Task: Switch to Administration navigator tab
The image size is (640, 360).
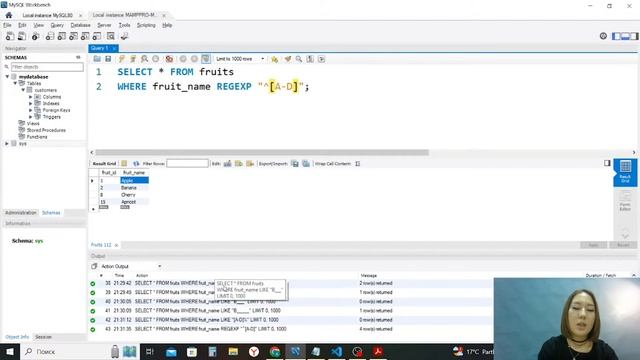Action: [x=21, y=213]
